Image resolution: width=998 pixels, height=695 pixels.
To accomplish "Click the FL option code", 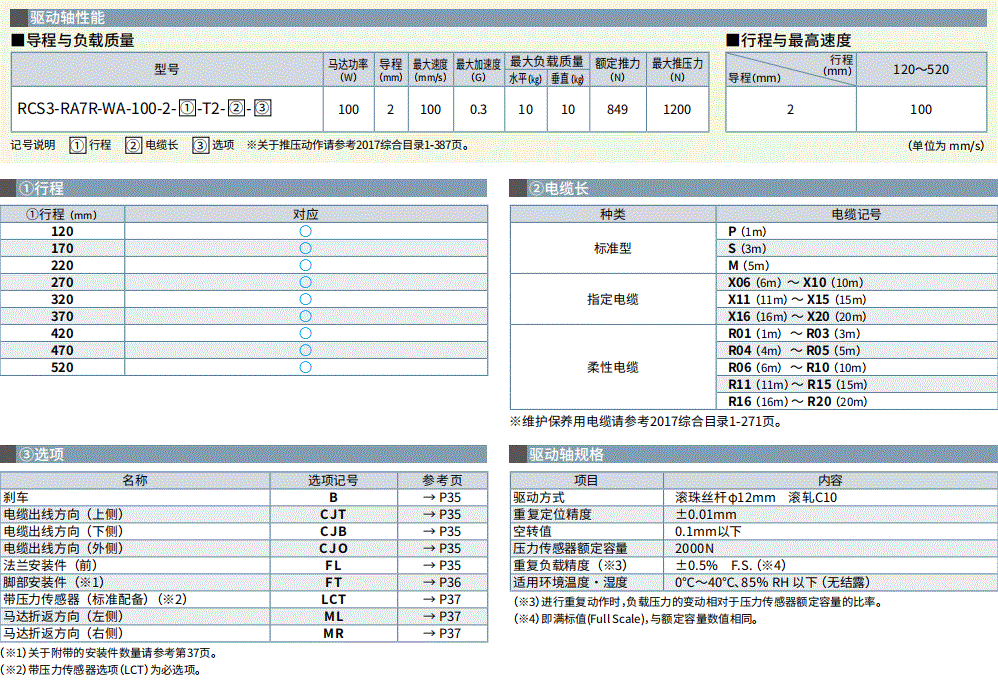I will [x=334, y=565].
